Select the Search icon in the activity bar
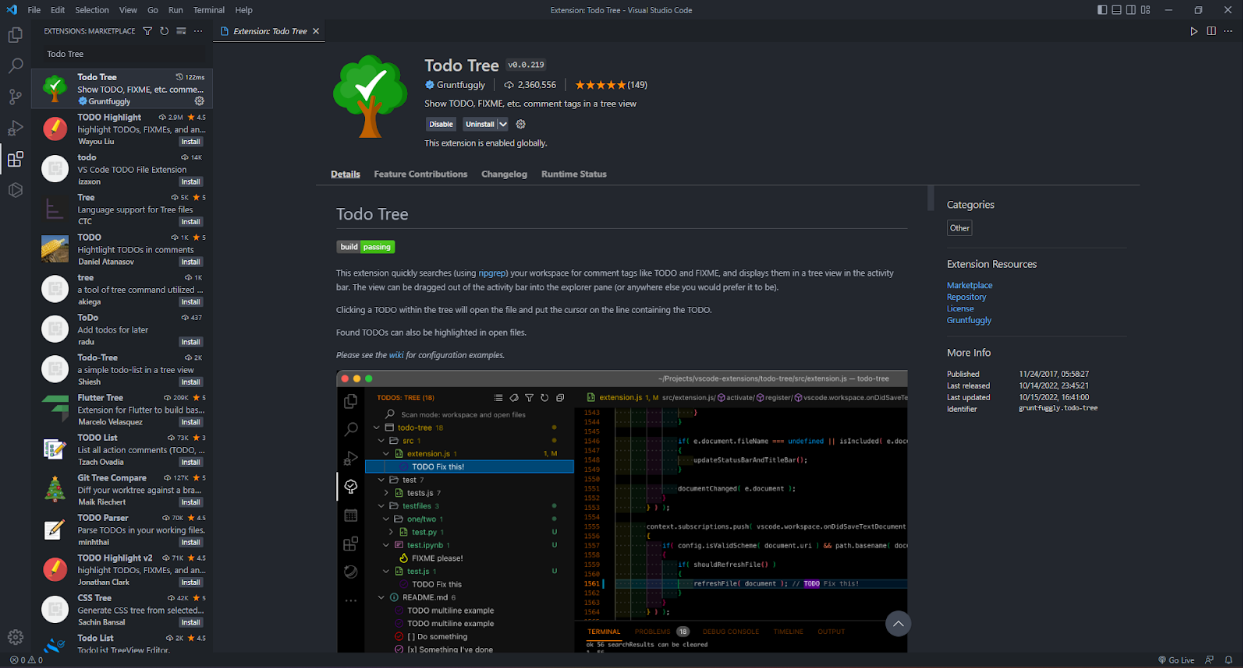 (14, 65)
